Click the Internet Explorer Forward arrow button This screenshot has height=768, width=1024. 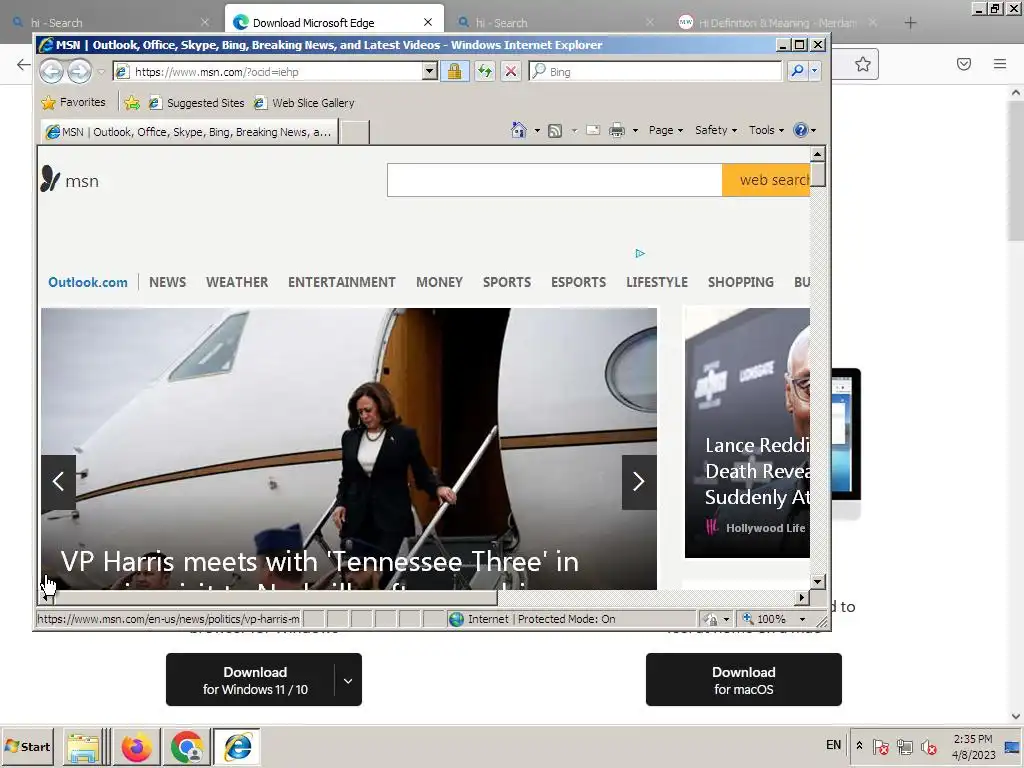coord(79,71)
